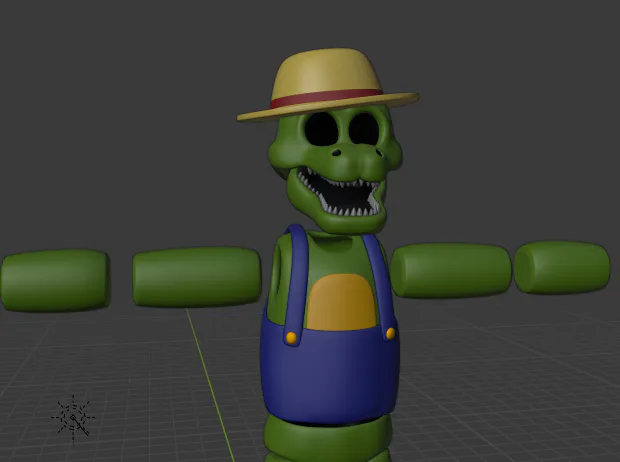Screen dimensions: 620x462
Task: Click the left empty eye socket
Action: (x=321, y=129)
